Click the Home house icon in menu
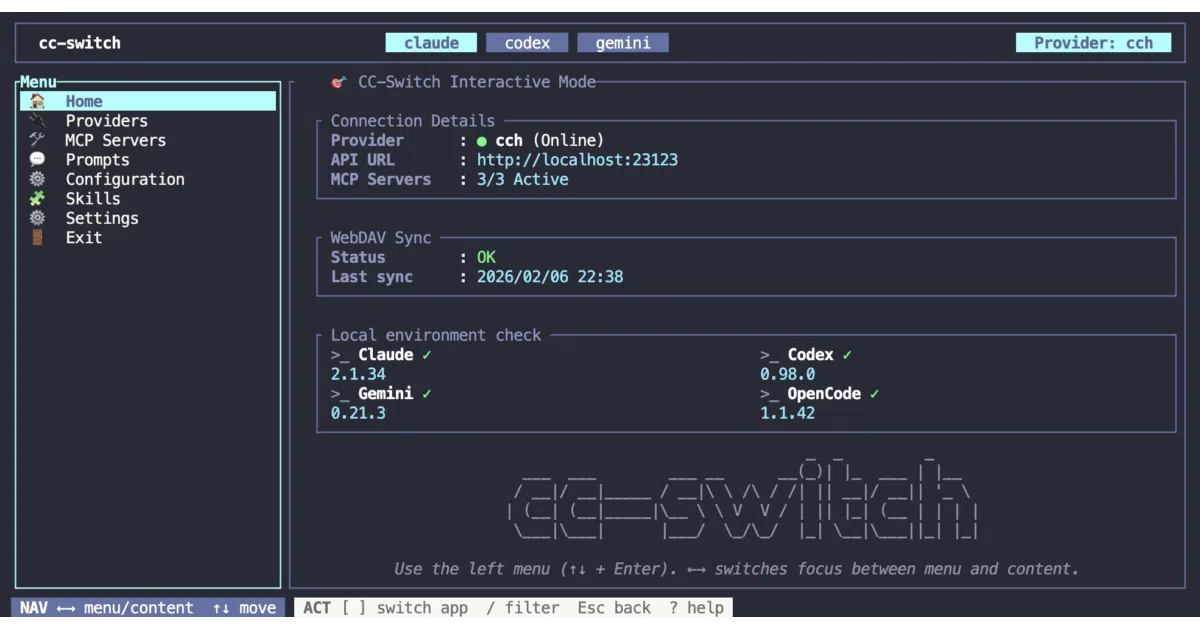The width and height of the screenshot is (1200, 630). coord(37,101)
